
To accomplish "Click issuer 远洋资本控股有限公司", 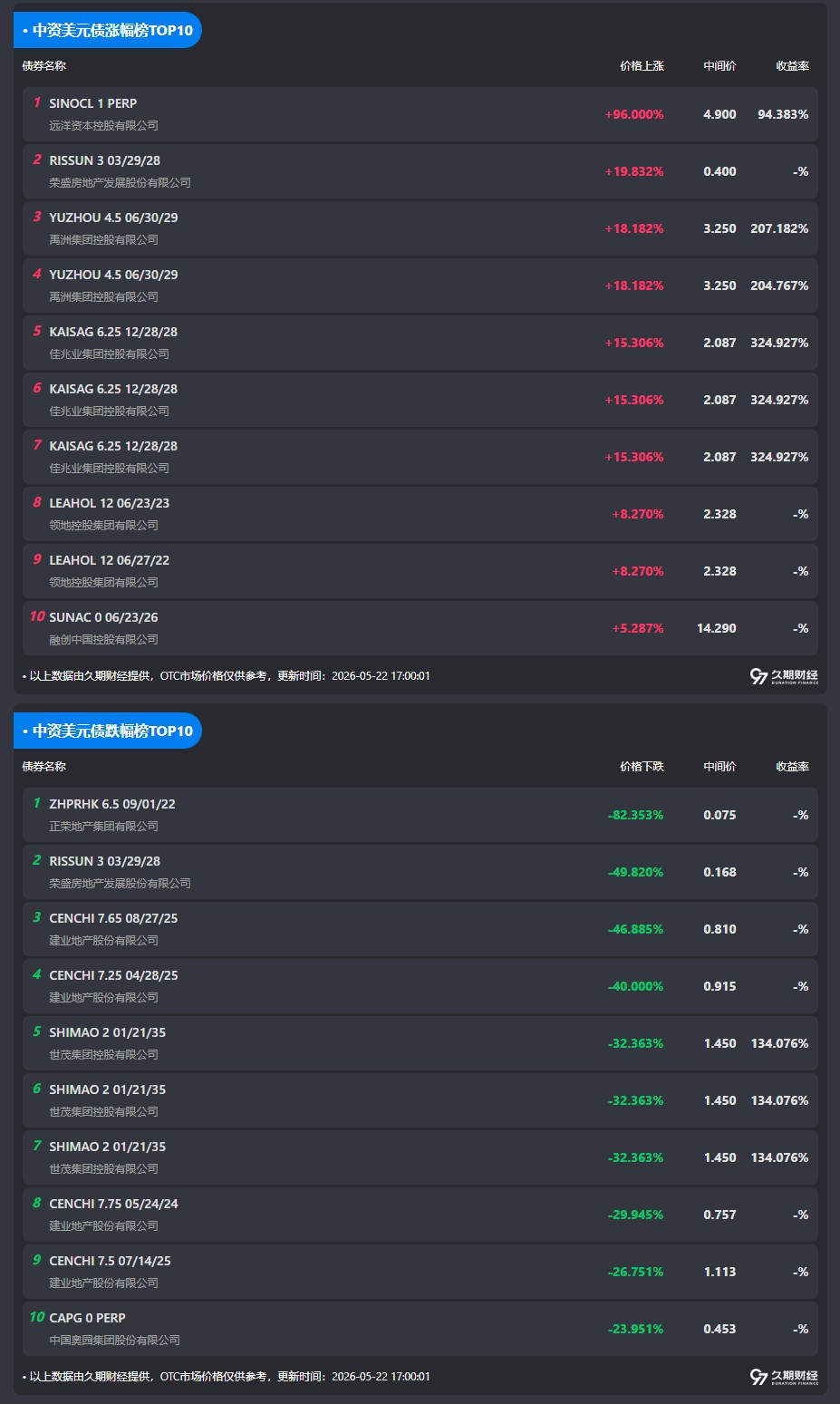I will point(103,126).
